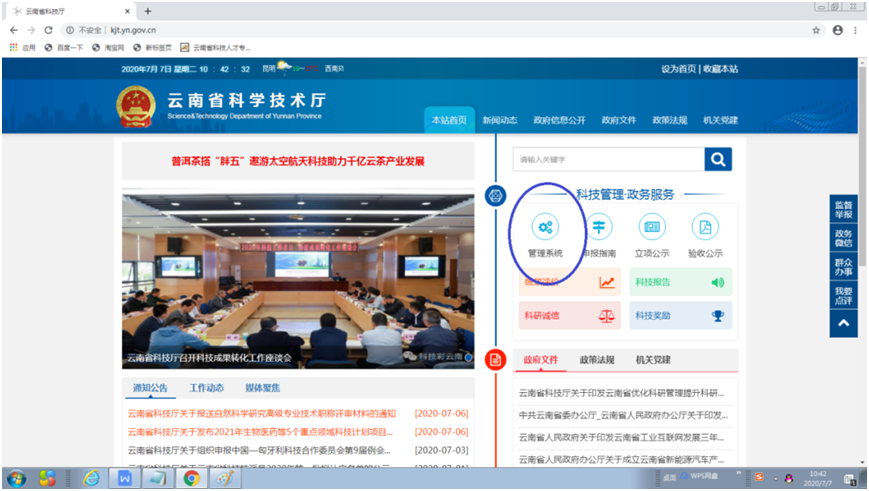Open the header 政策法规 nav item
Viewport: 869px width, 491px height.
coord(669,120)
